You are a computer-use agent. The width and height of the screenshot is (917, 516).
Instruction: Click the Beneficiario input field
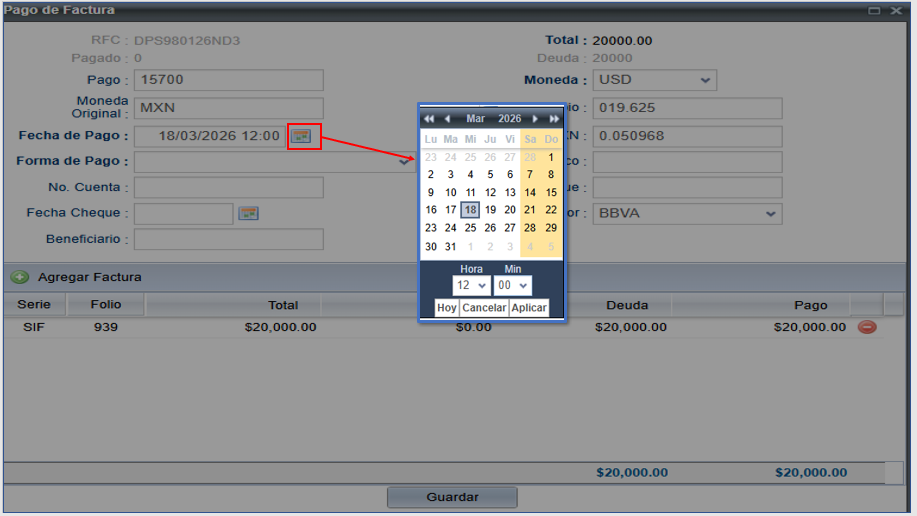click(x=229, y=239)
